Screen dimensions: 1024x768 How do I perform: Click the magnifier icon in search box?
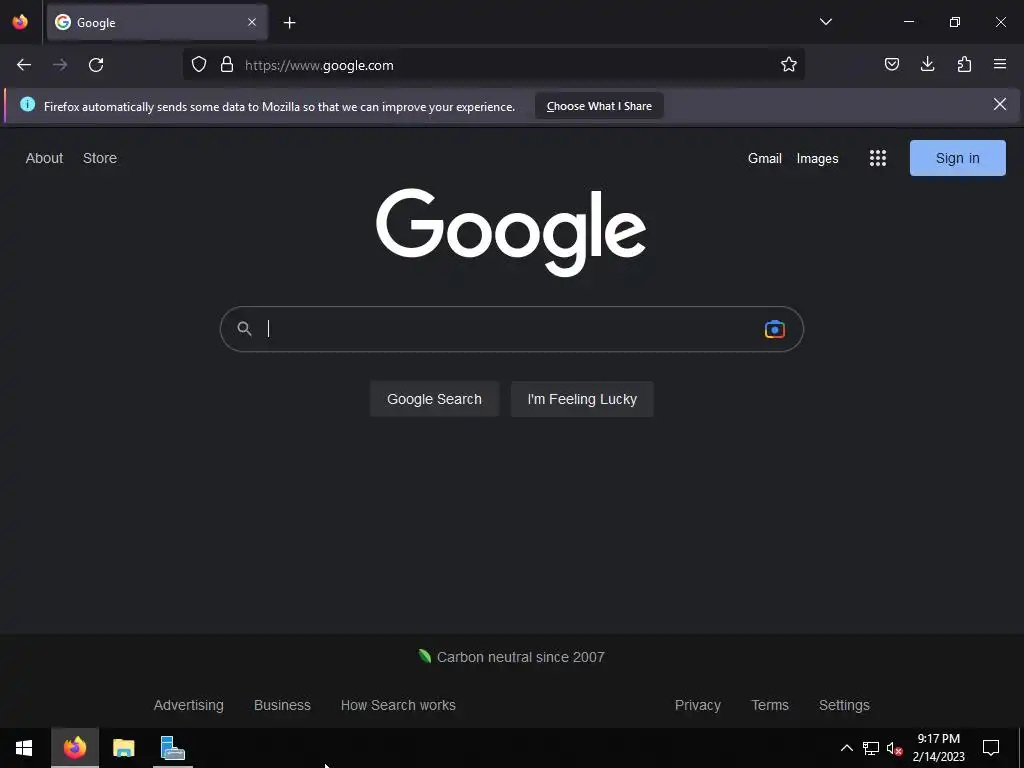pos(244,328)
